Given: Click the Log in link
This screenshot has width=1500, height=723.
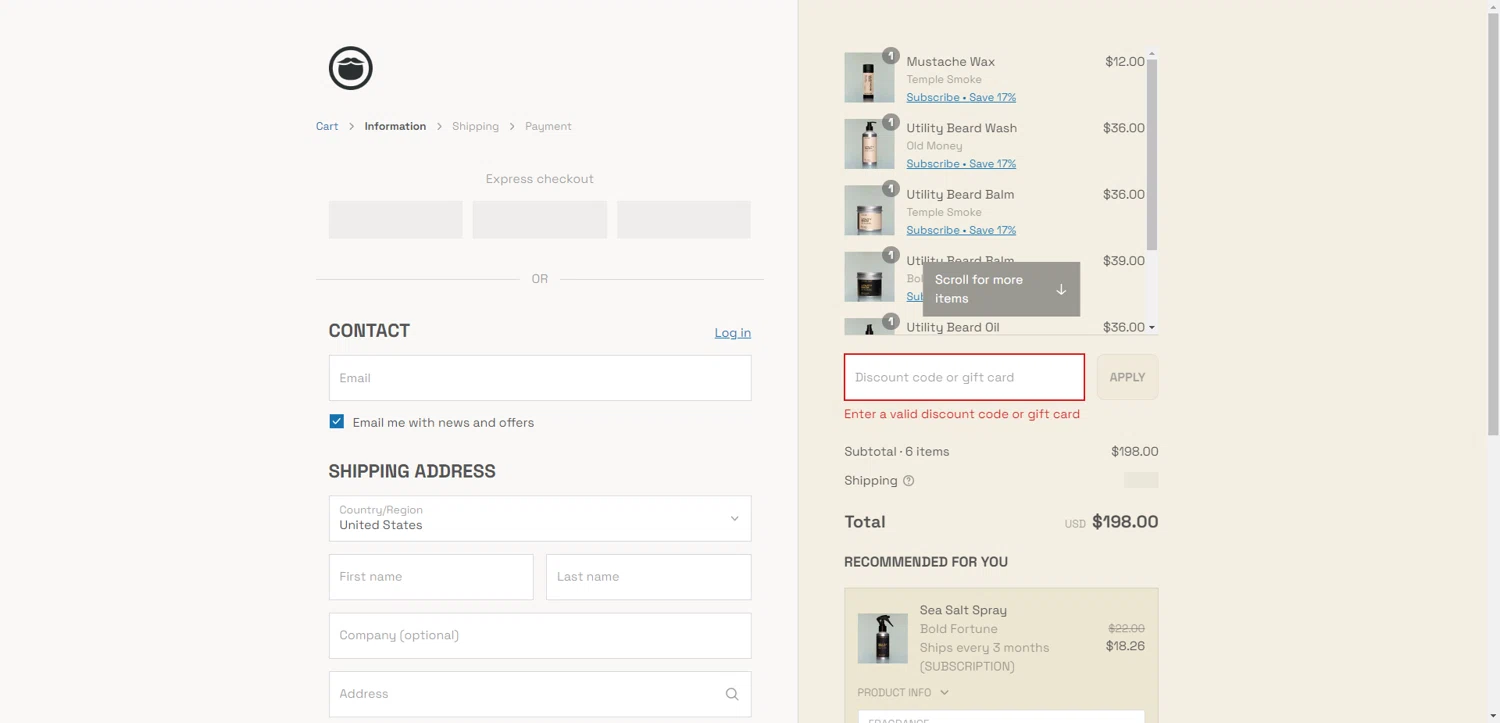Looking at the screenshot, I should (x=732, y=333).
